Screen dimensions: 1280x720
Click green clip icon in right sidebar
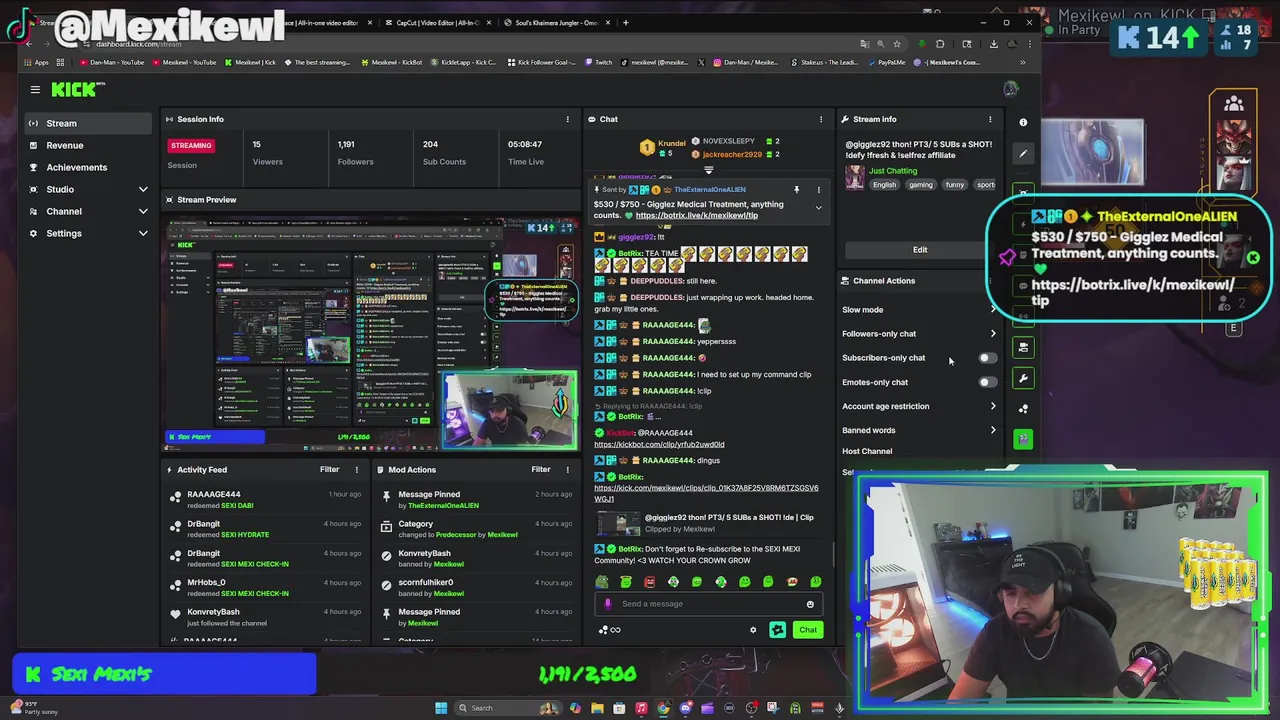[x=1023, y=438]
